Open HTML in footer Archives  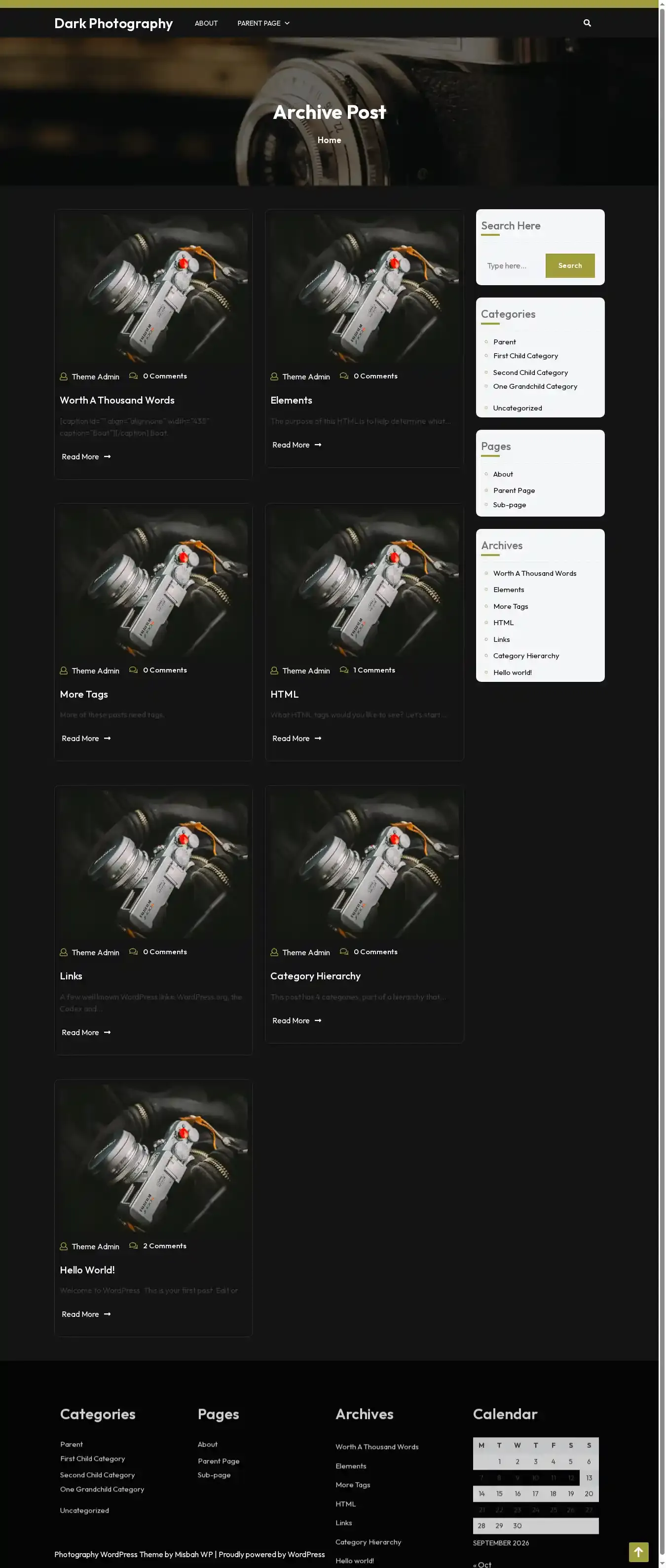pos(346,1504)
